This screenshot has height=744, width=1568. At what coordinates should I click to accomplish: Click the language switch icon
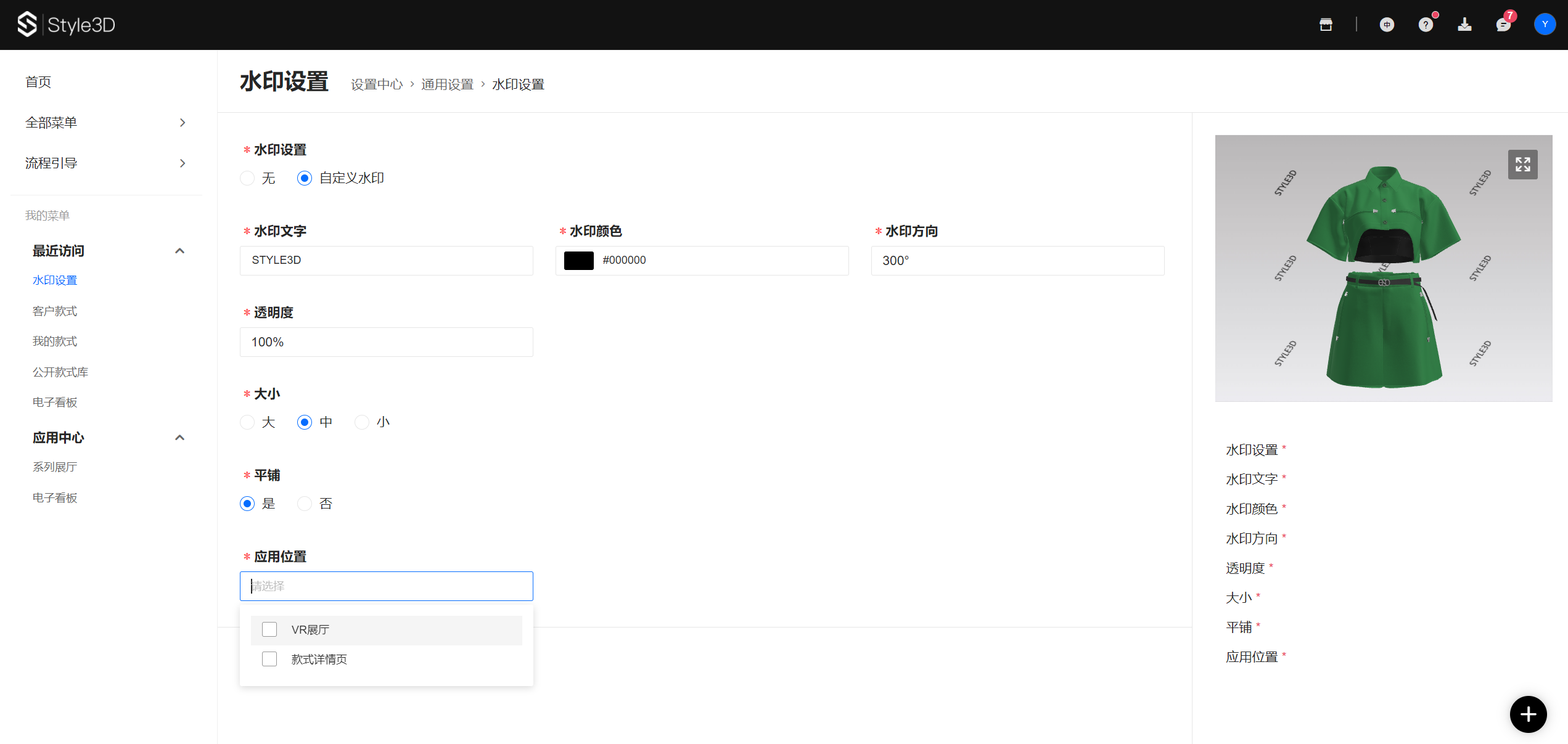coord(1387,25)
